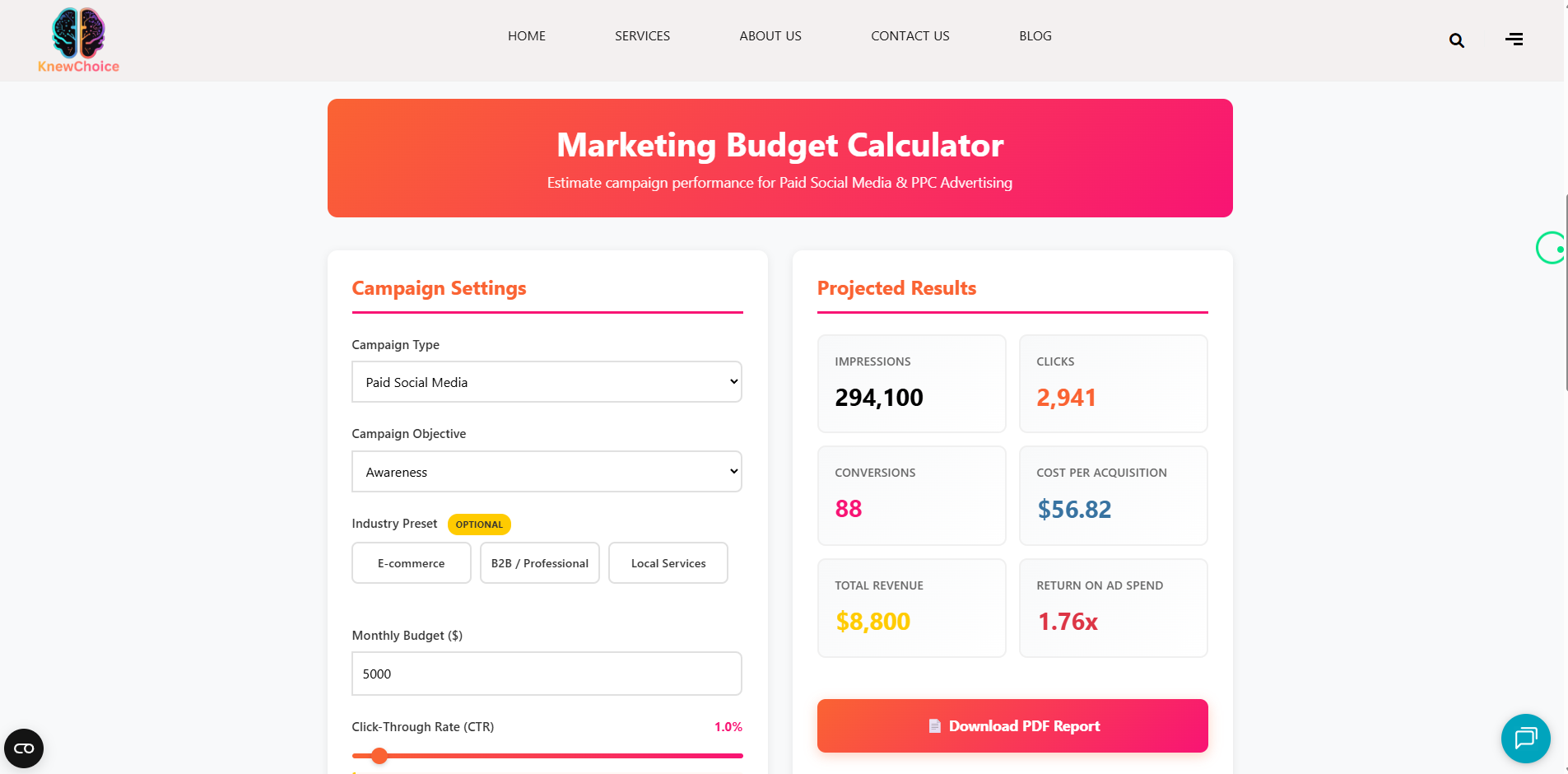Click the green circular floating widget
Image resolution: width=1568 pixels, height=774 pixels.
[1552, 248]
